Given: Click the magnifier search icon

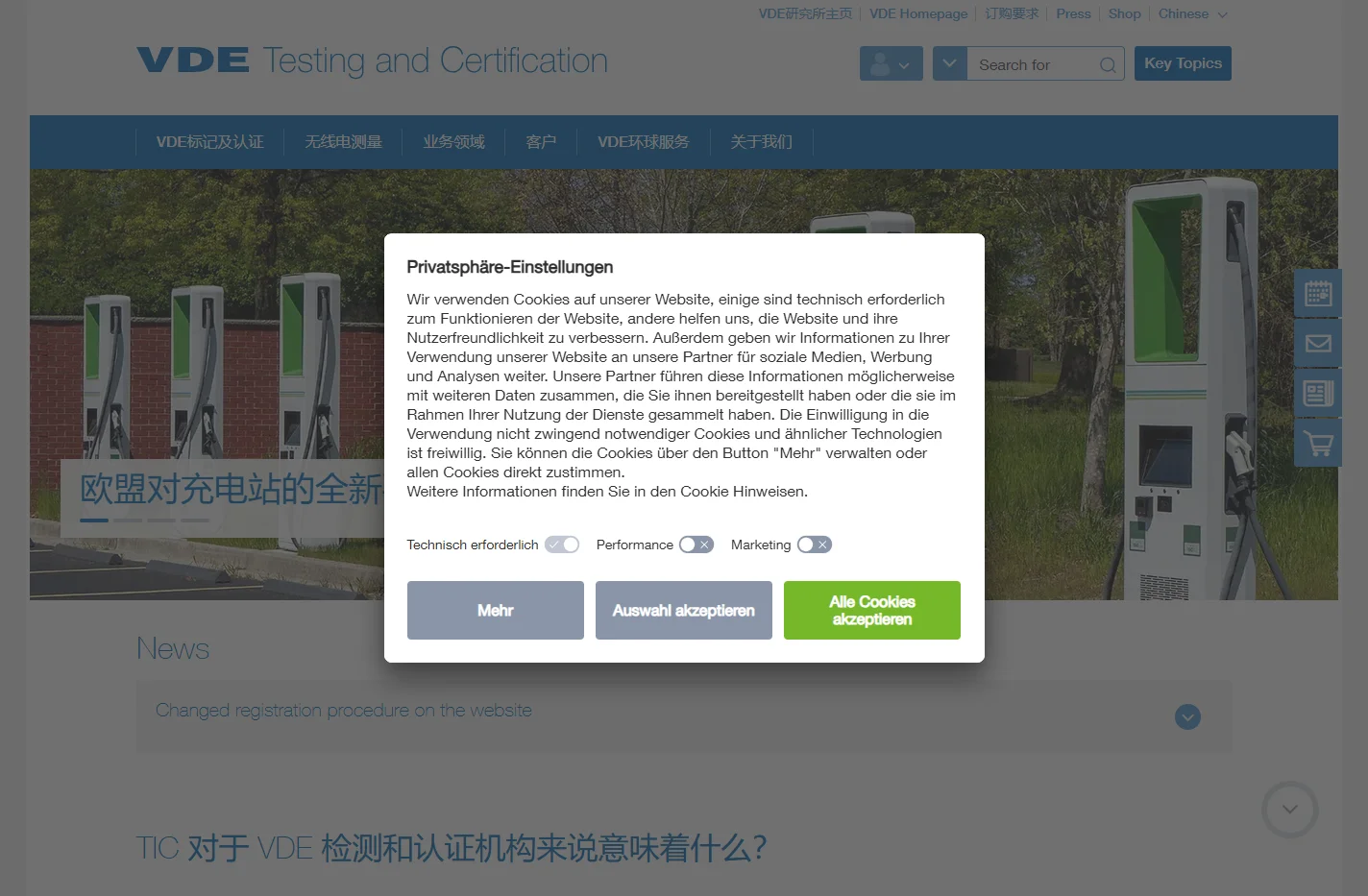Looking at the screenshot, I should tap(1108, 64).
